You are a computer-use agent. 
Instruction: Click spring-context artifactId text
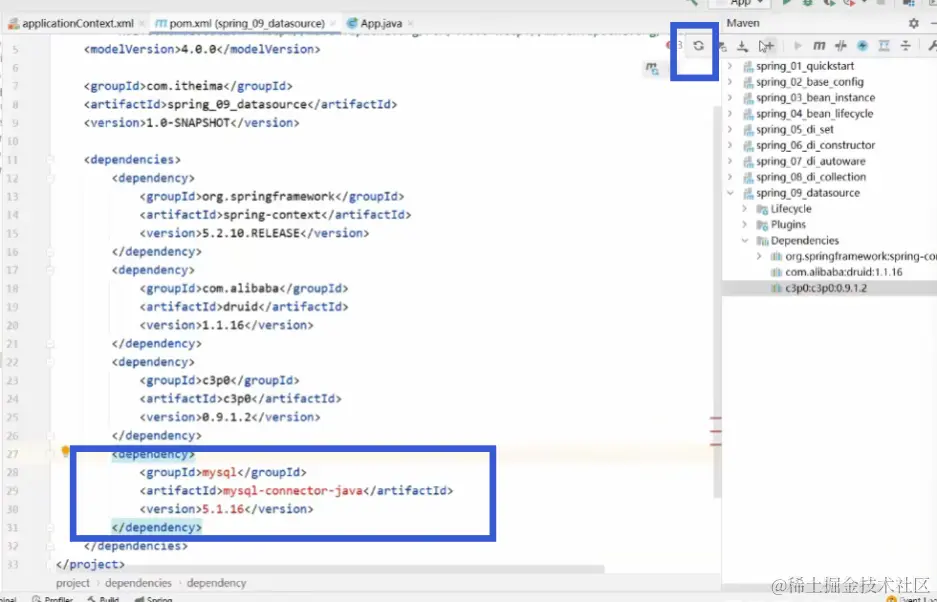(x=272, y=215)
